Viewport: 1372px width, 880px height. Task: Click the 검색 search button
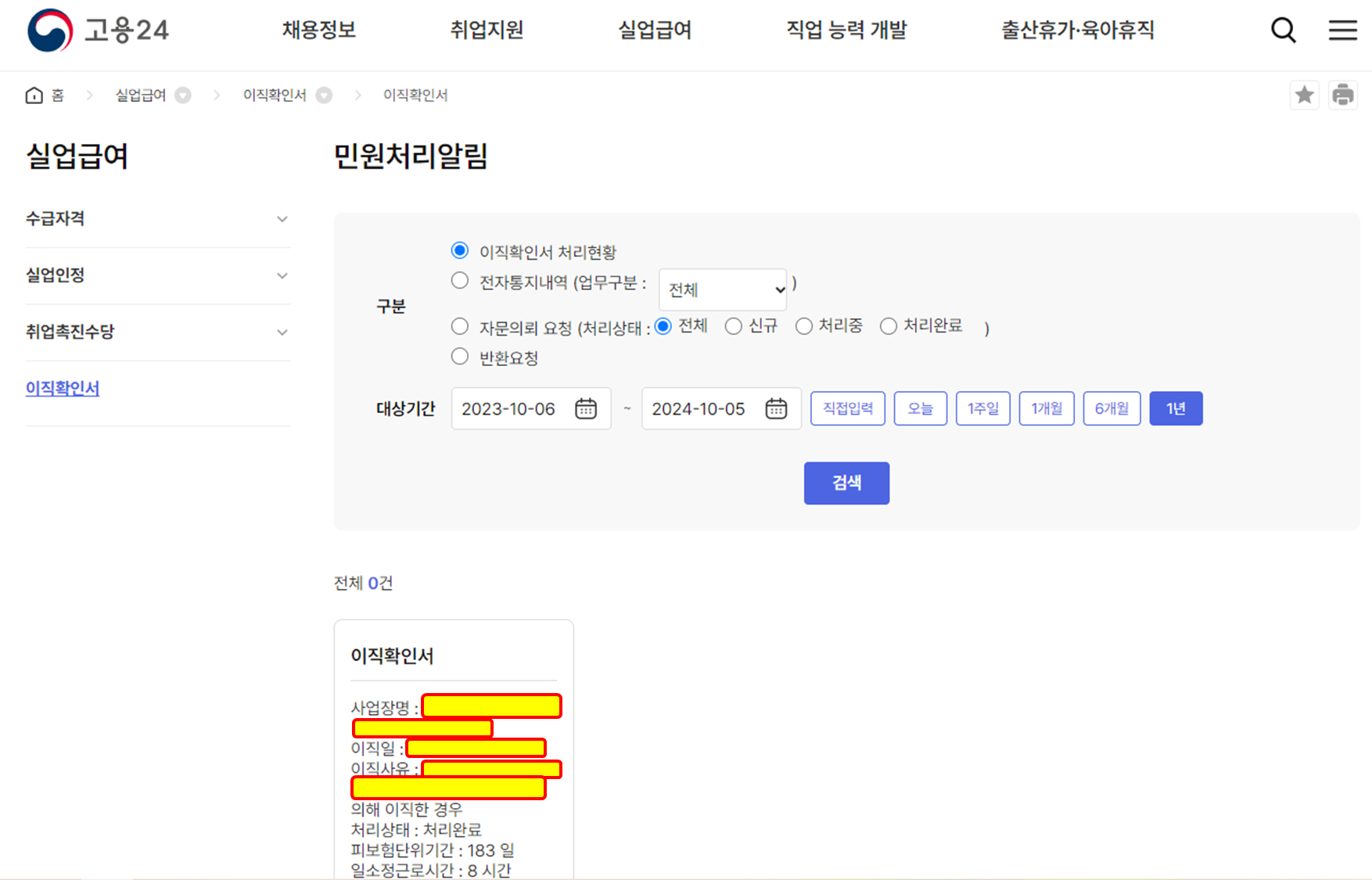tap(846, 483)
